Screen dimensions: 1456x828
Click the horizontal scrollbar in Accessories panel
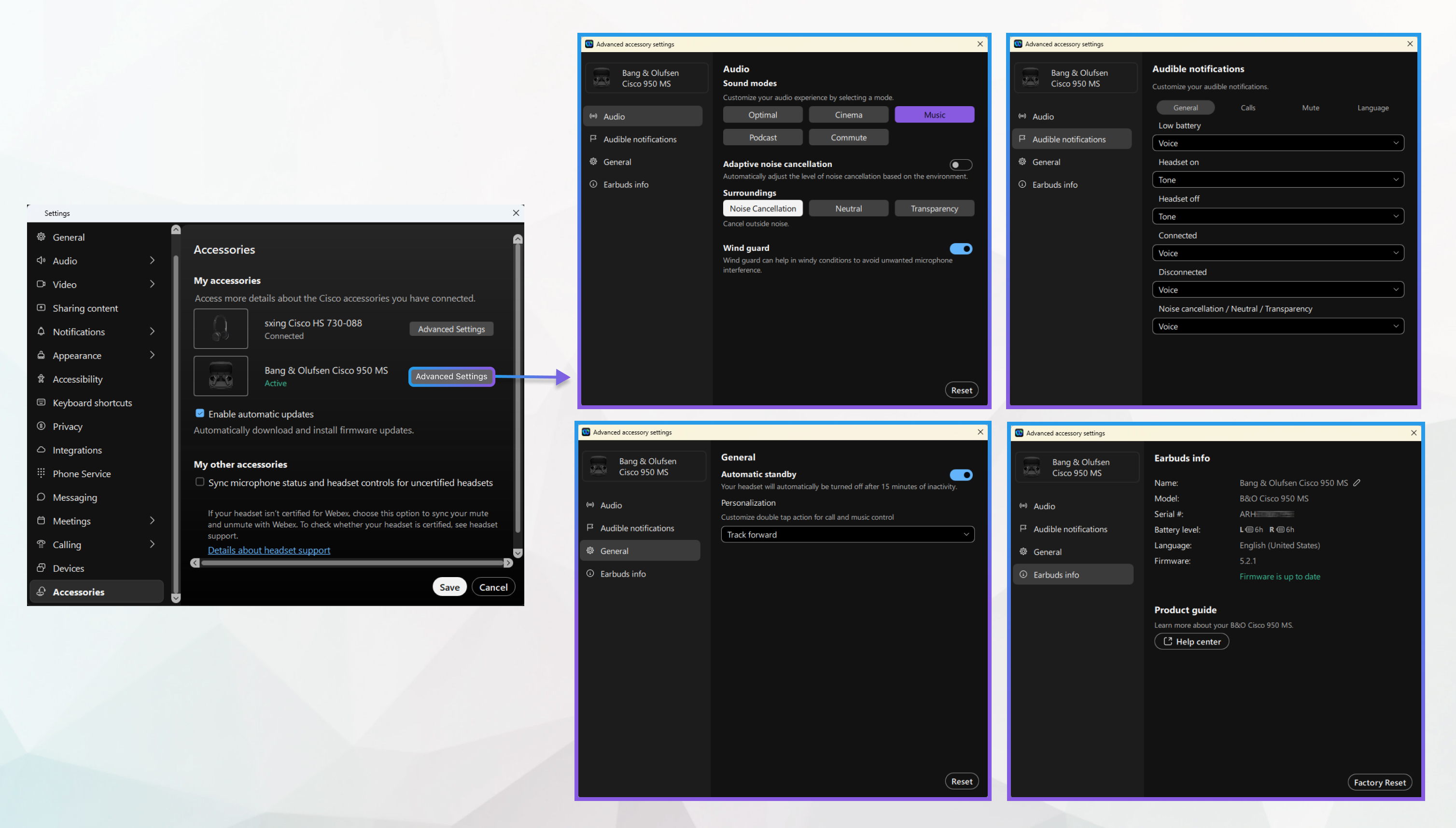tap(351, 563)
